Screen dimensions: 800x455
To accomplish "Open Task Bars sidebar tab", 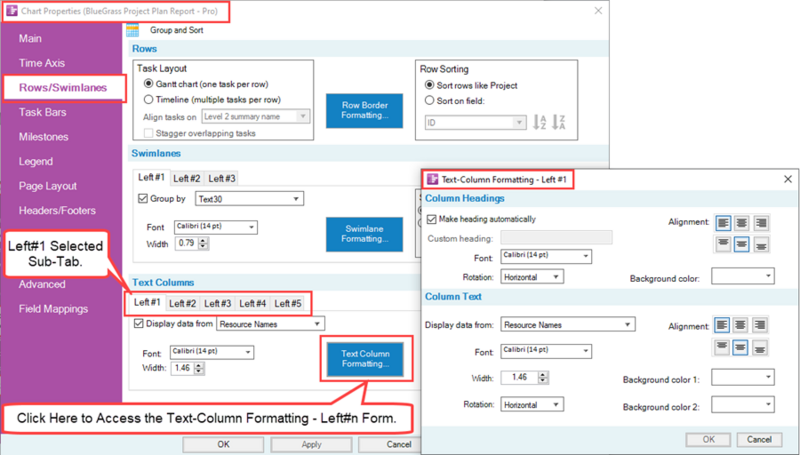I will pos(42,112).
